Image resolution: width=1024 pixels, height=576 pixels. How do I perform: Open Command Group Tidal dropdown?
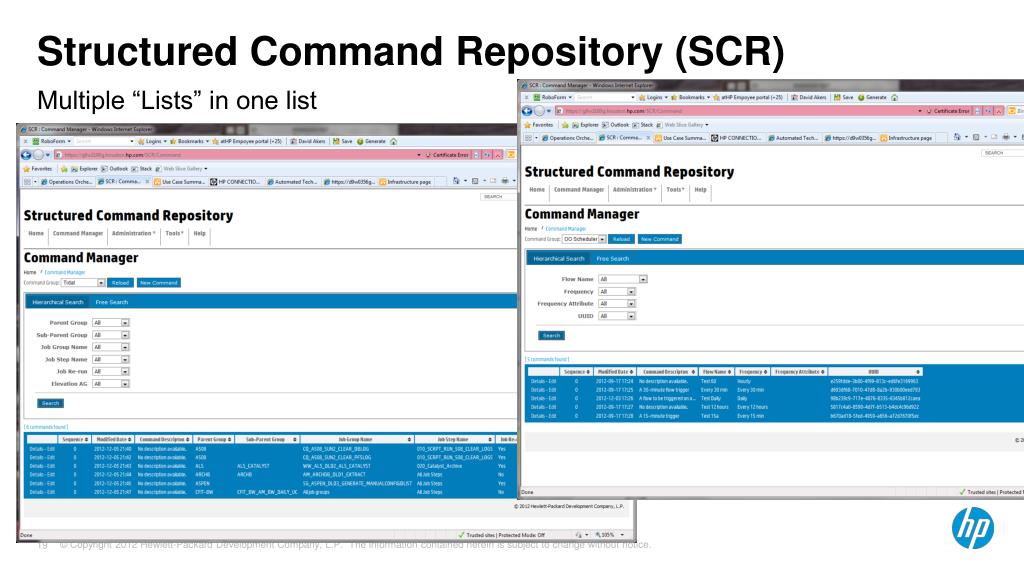pyautogui.click(x=83, y=283)
